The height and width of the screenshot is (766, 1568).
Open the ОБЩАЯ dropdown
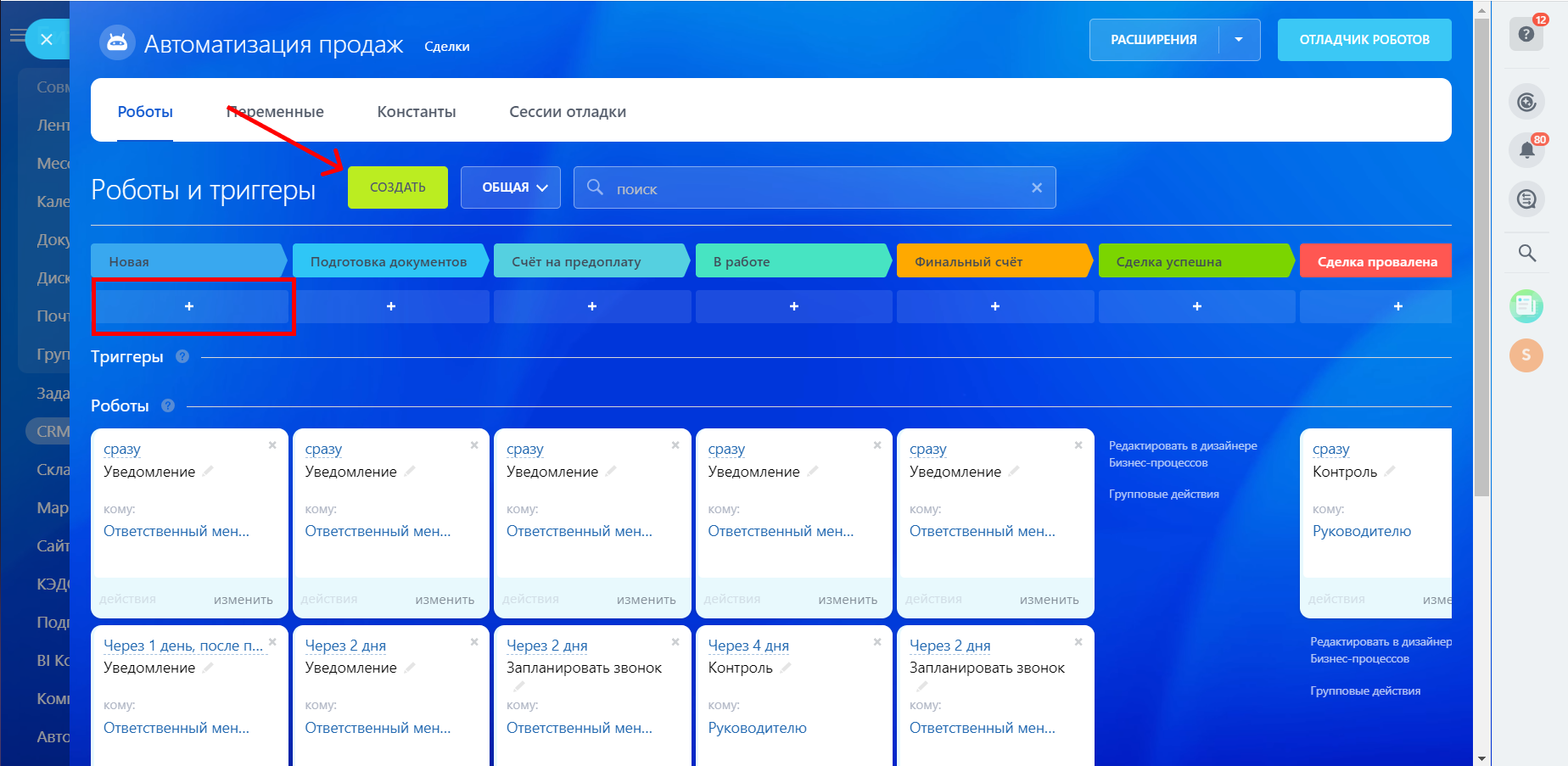click(511, 187)
